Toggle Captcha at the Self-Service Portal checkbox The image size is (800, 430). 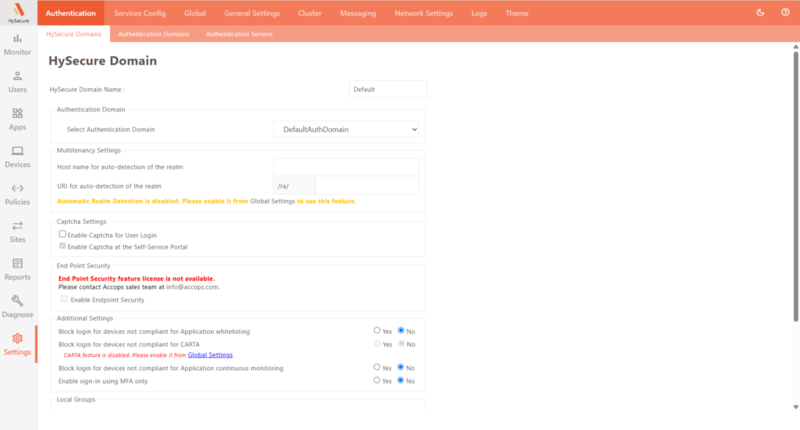62,246
